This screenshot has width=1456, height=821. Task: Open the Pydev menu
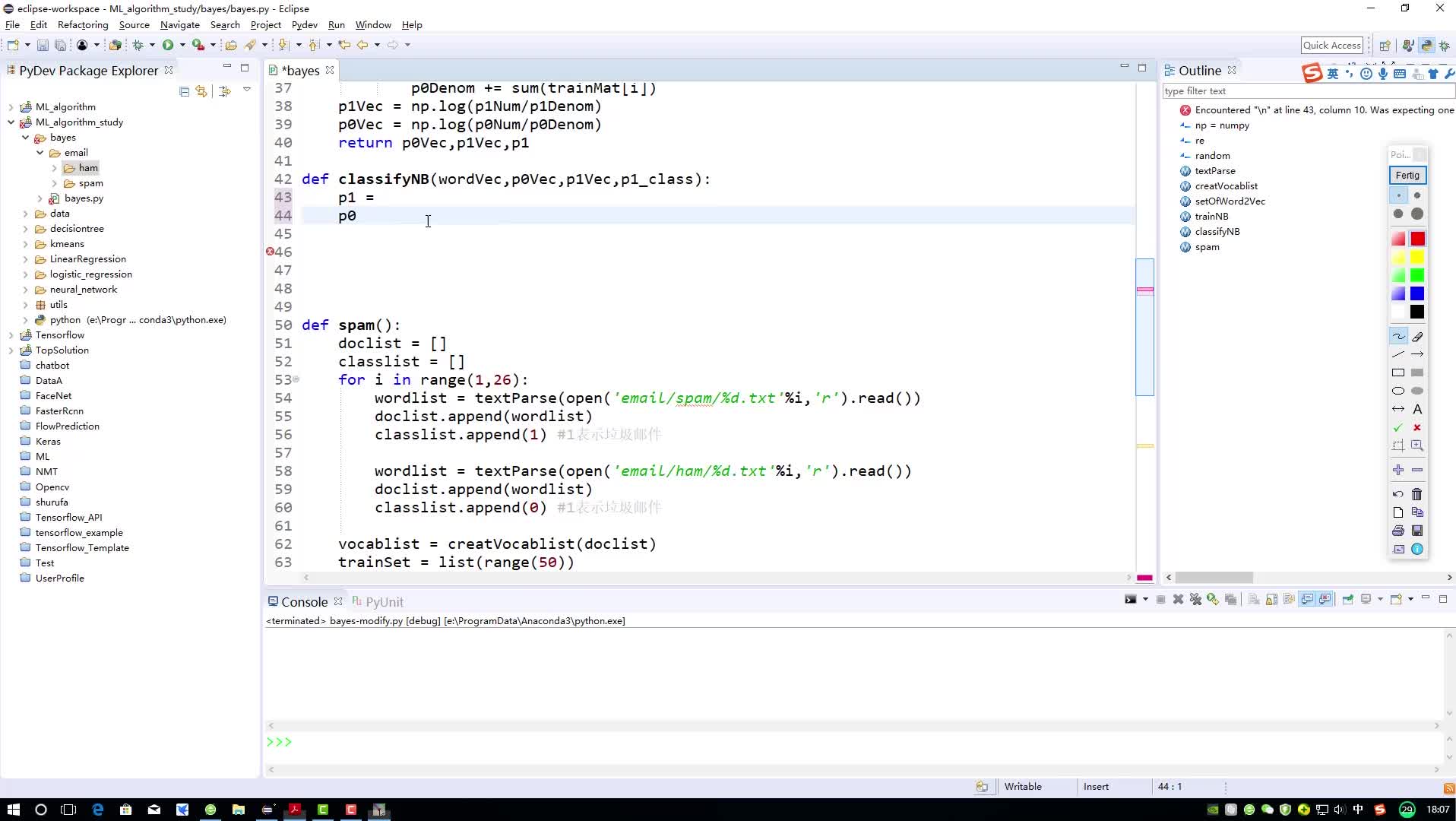click(304, 25)
